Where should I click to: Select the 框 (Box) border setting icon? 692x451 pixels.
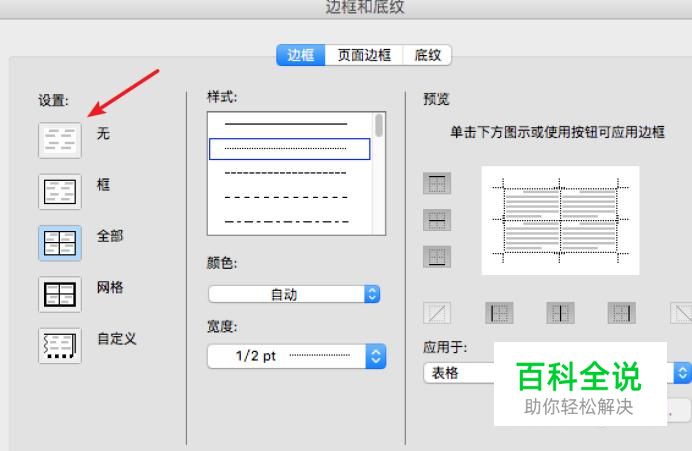60,192
